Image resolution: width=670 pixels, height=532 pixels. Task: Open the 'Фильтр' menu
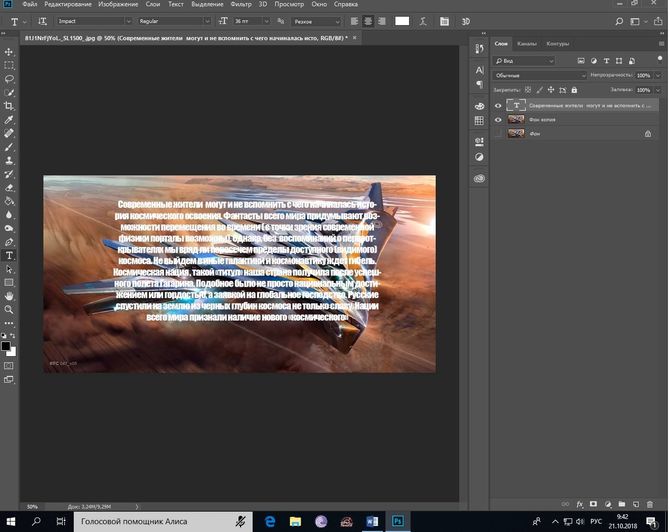click(240, 5)
